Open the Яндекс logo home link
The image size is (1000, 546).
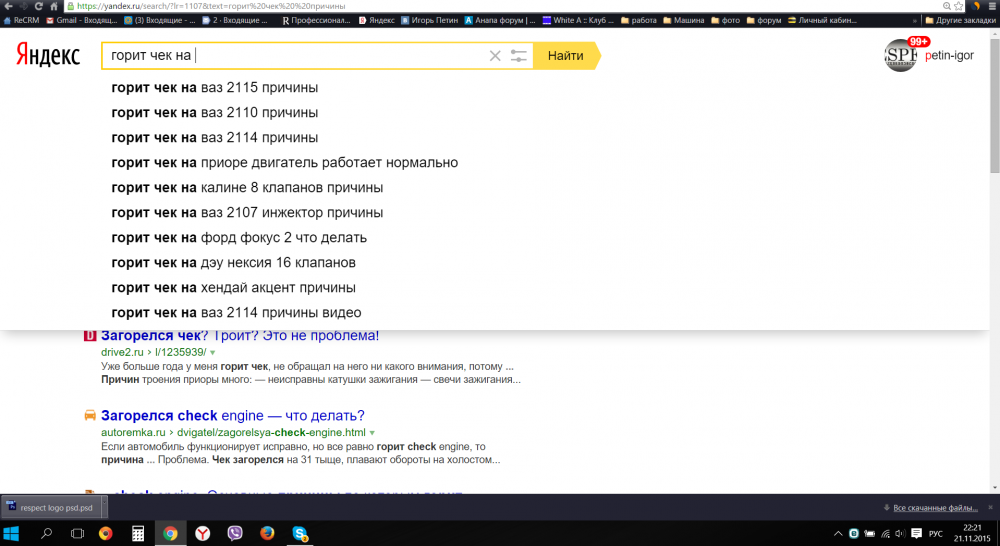pyautogui.click(x=48, y=55)
